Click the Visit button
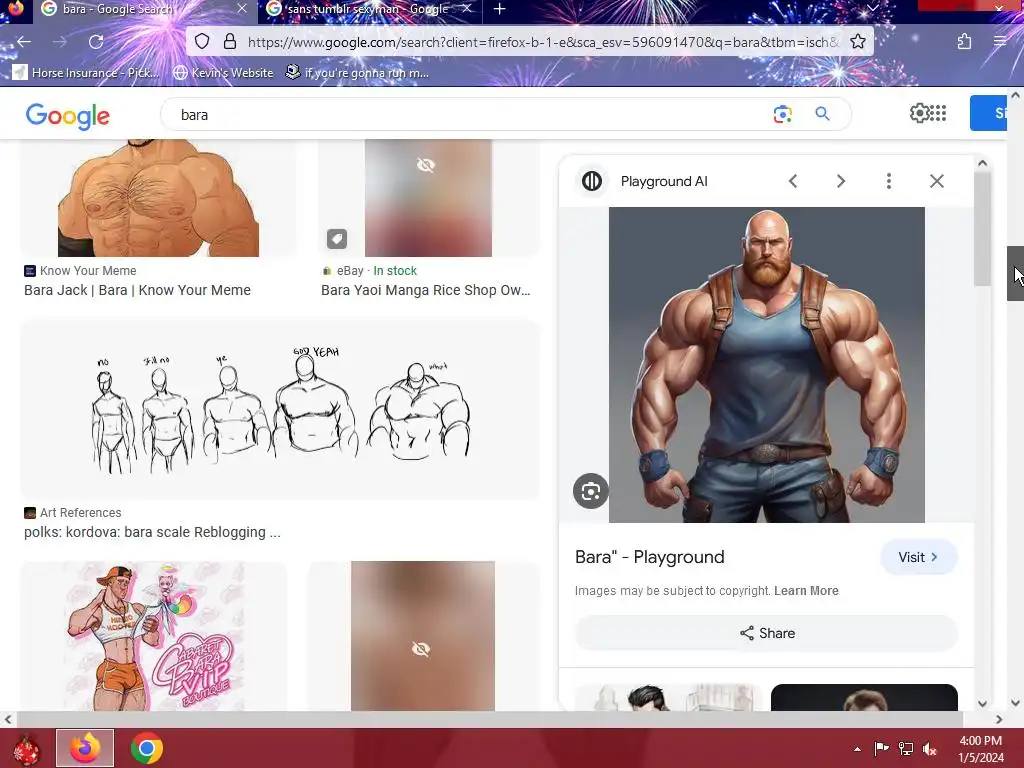 click(x=918, y=557)
